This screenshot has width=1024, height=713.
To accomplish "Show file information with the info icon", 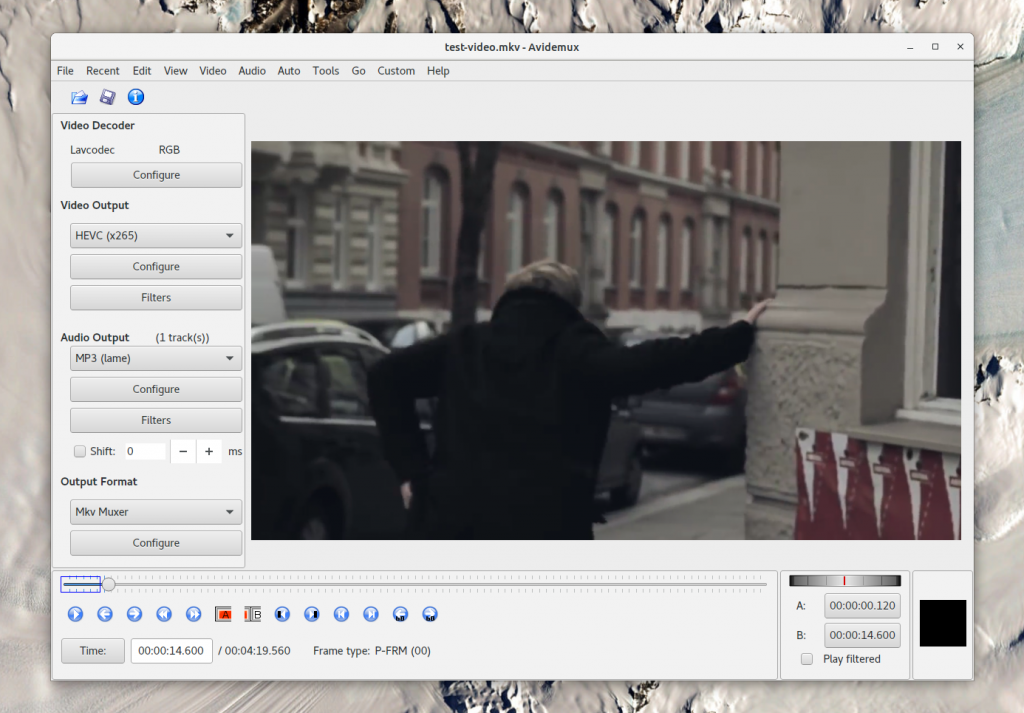I will pyautogui.click(x=136, y=97).
